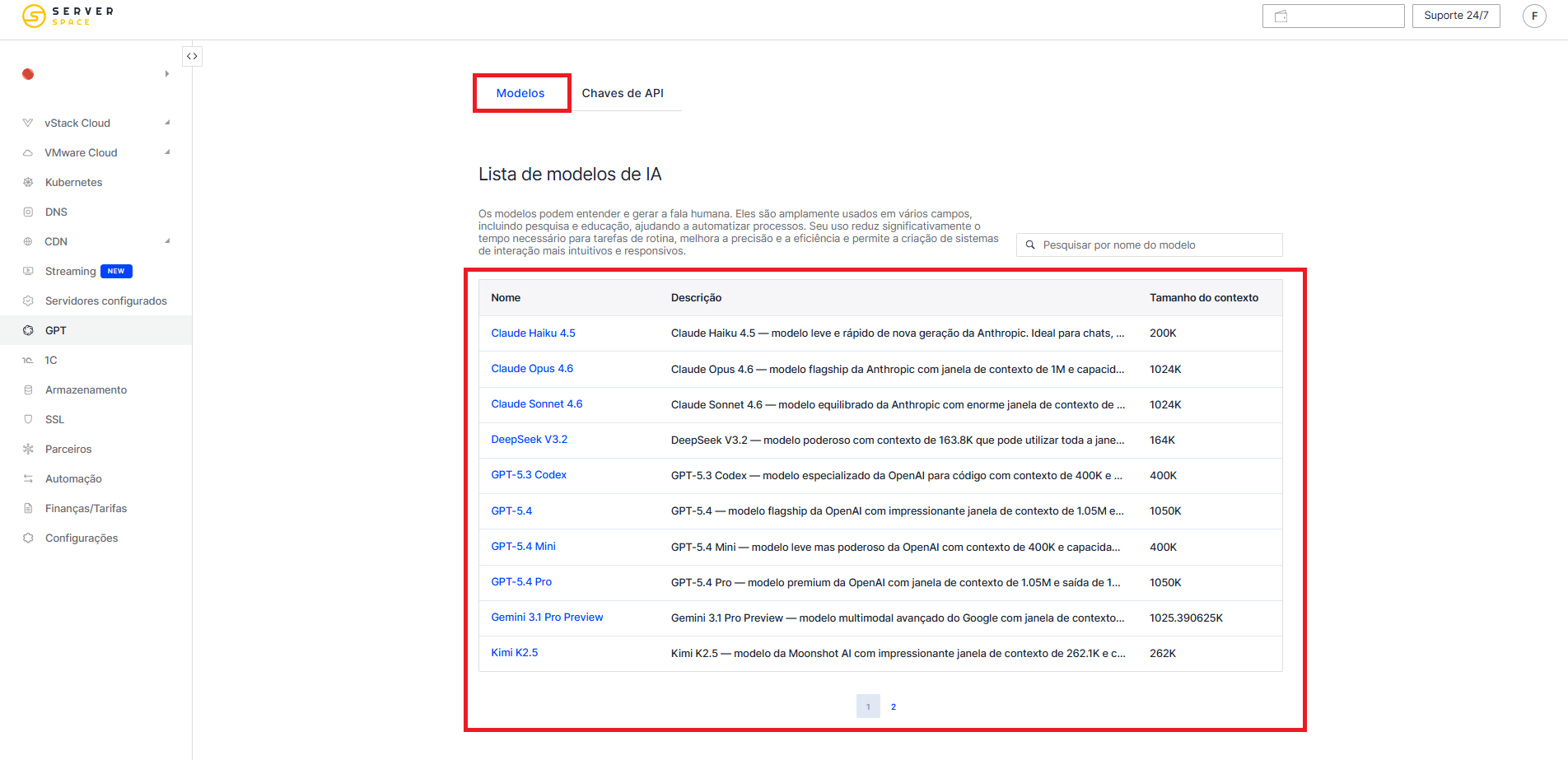Collapse the sidebar with the arrows icon
This screenshot has height=760, width=1568.
point(192,56)
